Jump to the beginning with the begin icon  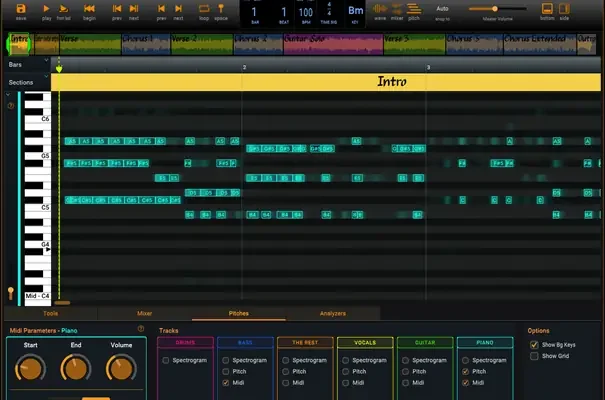pyautogui.click(x=89, y=9)
